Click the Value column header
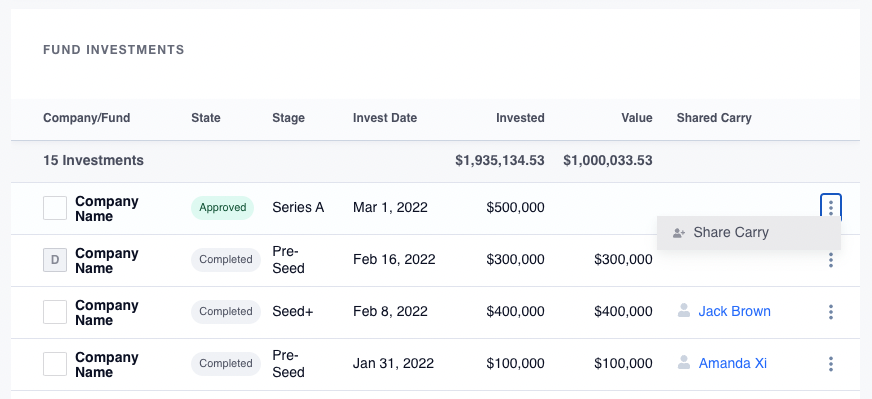Screen dimensions: 872x399 click(637, 118)
